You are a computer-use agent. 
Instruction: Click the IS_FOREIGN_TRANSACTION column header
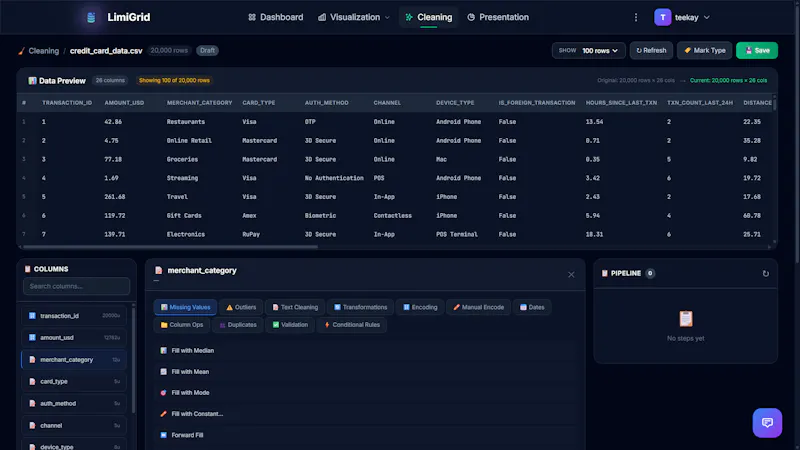pos(537,103)
